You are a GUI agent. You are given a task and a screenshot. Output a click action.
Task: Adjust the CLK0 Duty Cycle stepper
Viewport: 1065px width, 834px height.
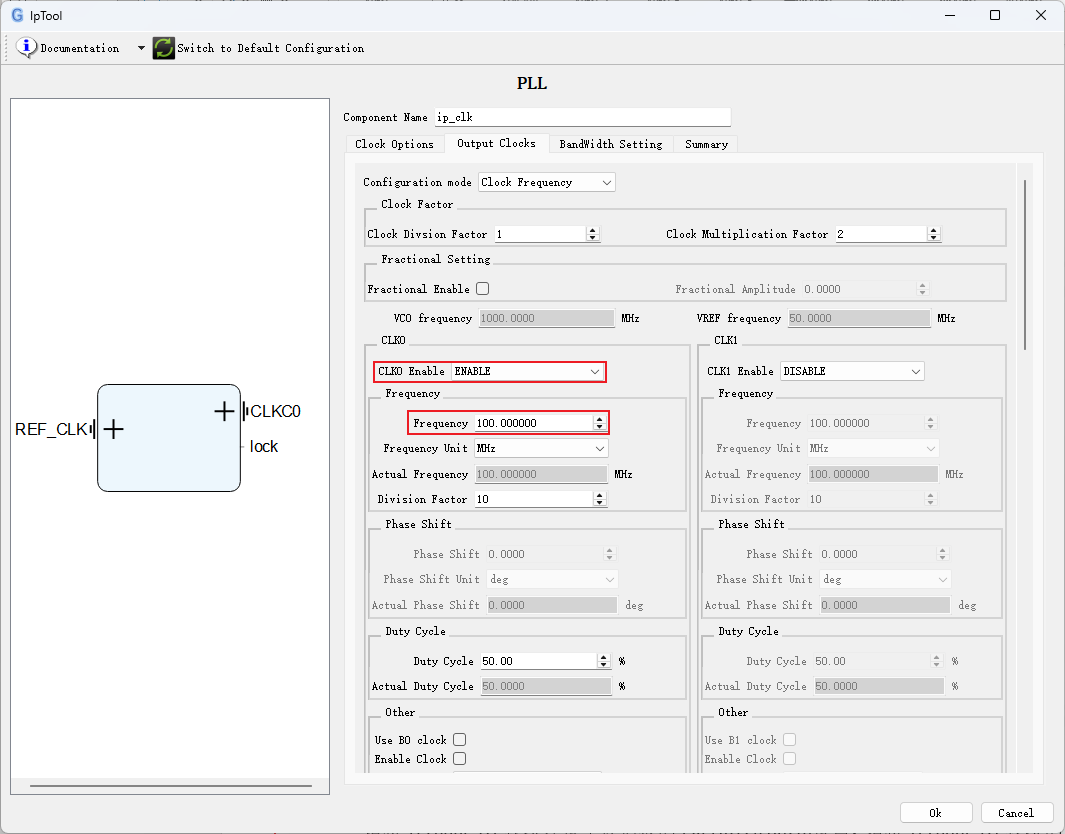point(604,661)
